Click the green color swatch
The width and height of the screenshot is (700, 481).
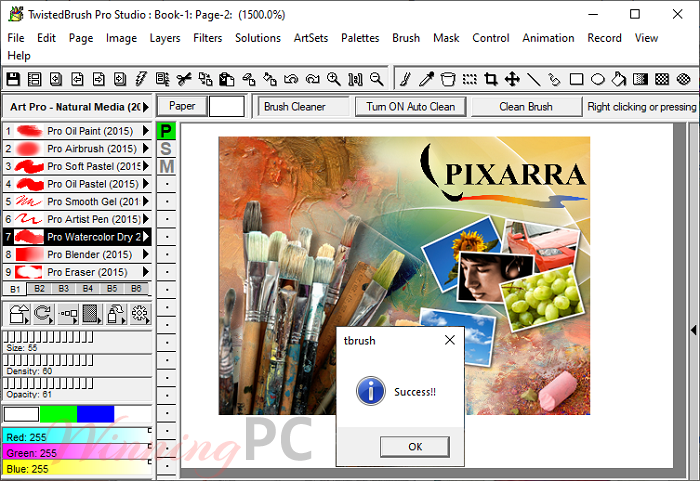coord(58,414)
